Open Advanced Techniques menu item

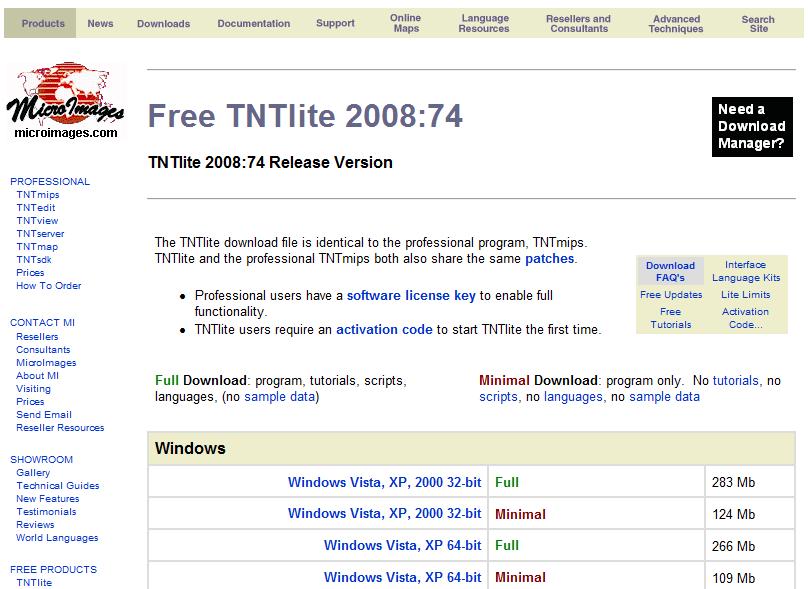676,24
